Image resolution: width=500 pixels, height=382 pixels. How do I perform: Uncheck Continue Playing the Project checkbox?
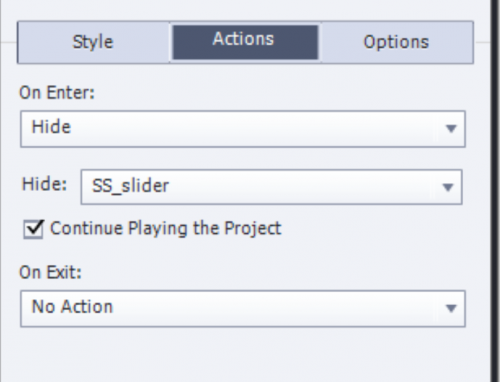pyautogui.click(x=33, y=229)
